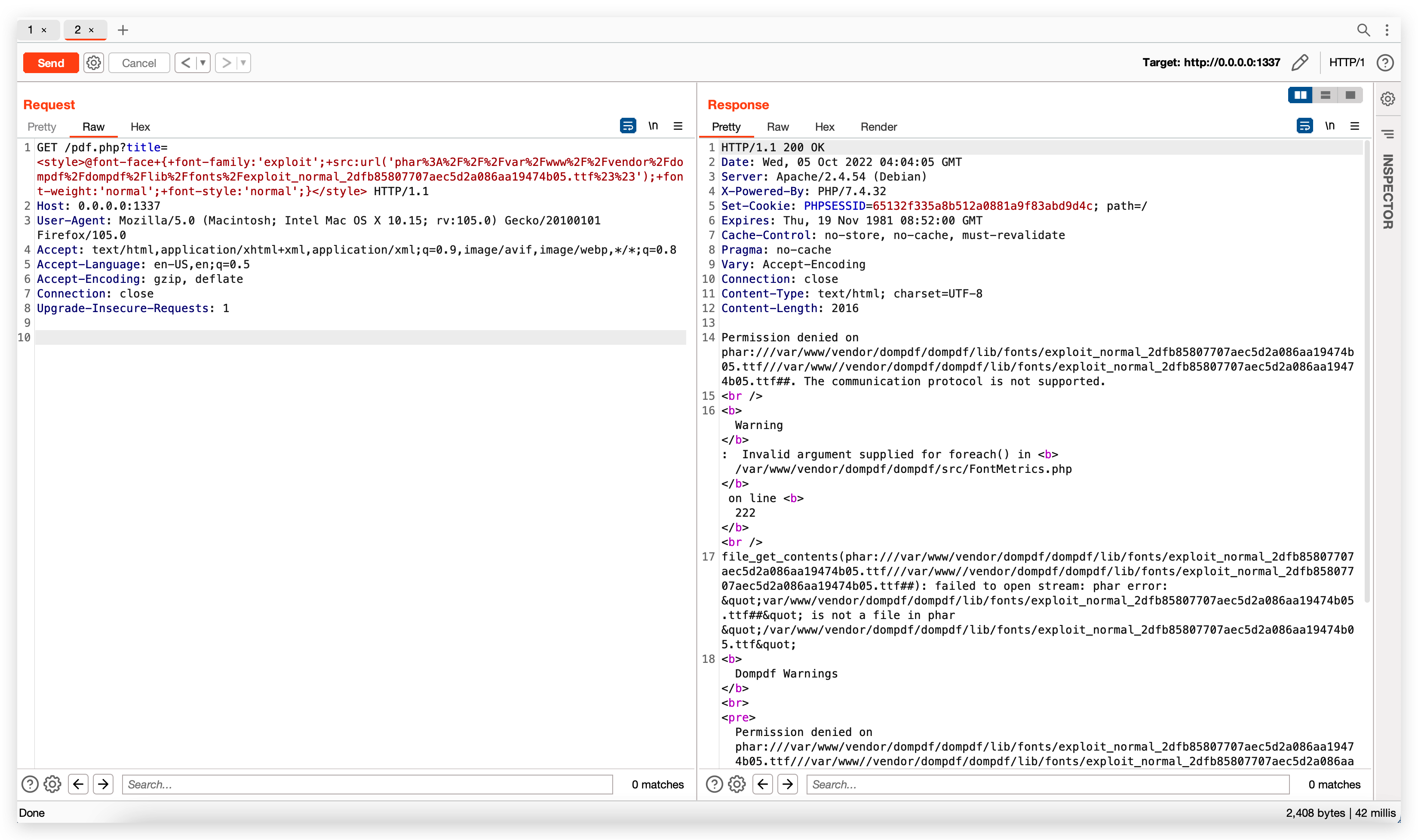Toggle word wrap in the Request panel
Viewport: 1418px width, 840px height.
tap(628, 126)
